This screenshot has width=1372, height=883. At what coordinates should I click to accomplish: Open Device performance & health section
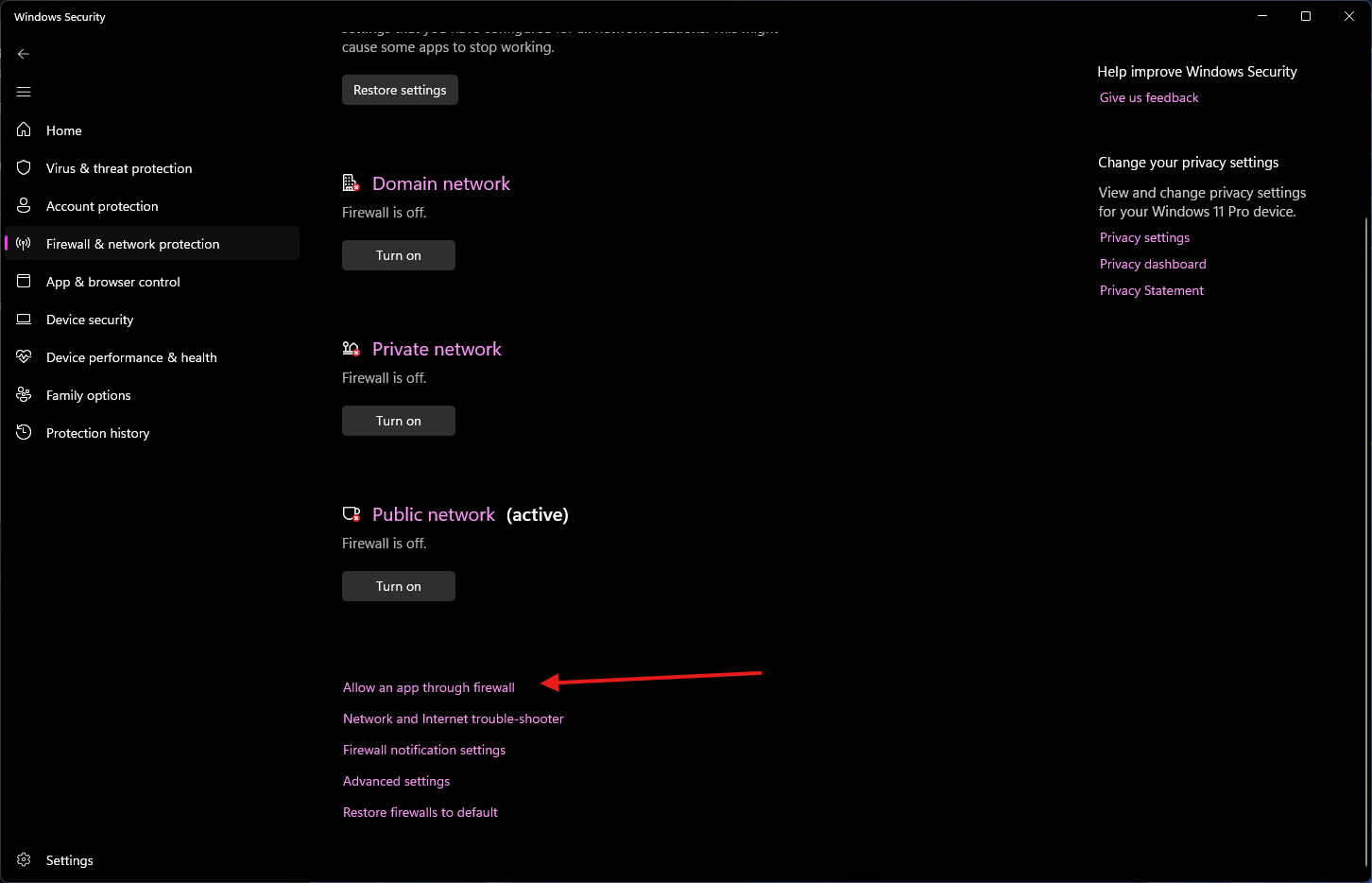[152, 356]
